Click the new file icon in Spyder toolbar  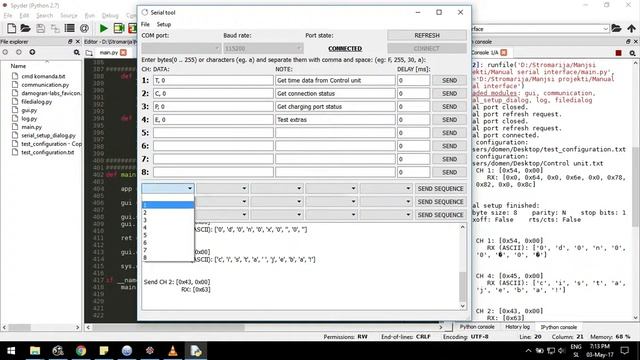11,28
